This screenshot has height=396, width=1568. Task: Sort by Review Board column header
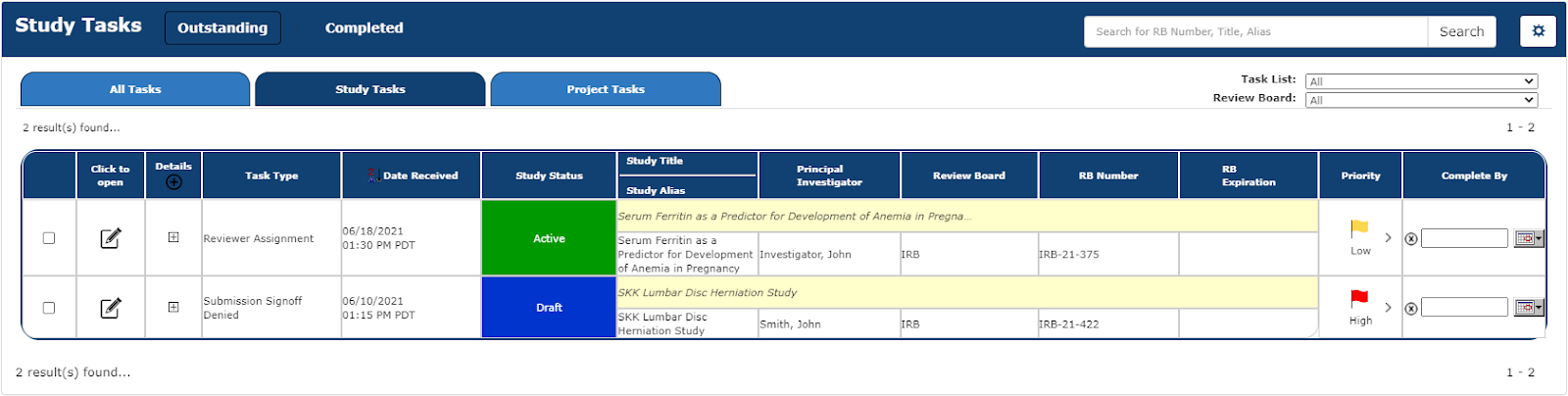point(969,175)
